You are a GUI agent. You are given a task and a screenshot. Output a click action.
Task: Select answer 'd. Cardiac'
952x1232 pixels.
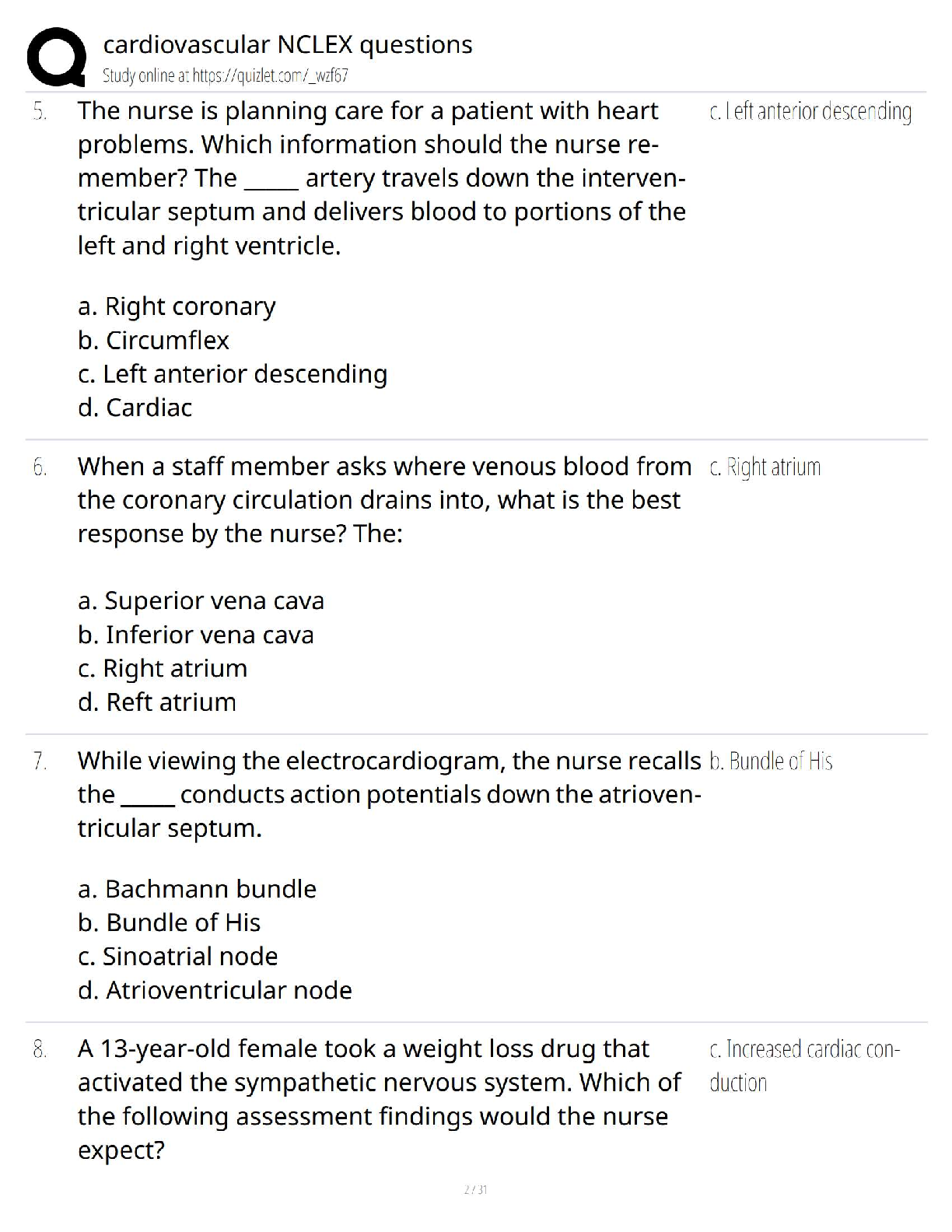135,408
